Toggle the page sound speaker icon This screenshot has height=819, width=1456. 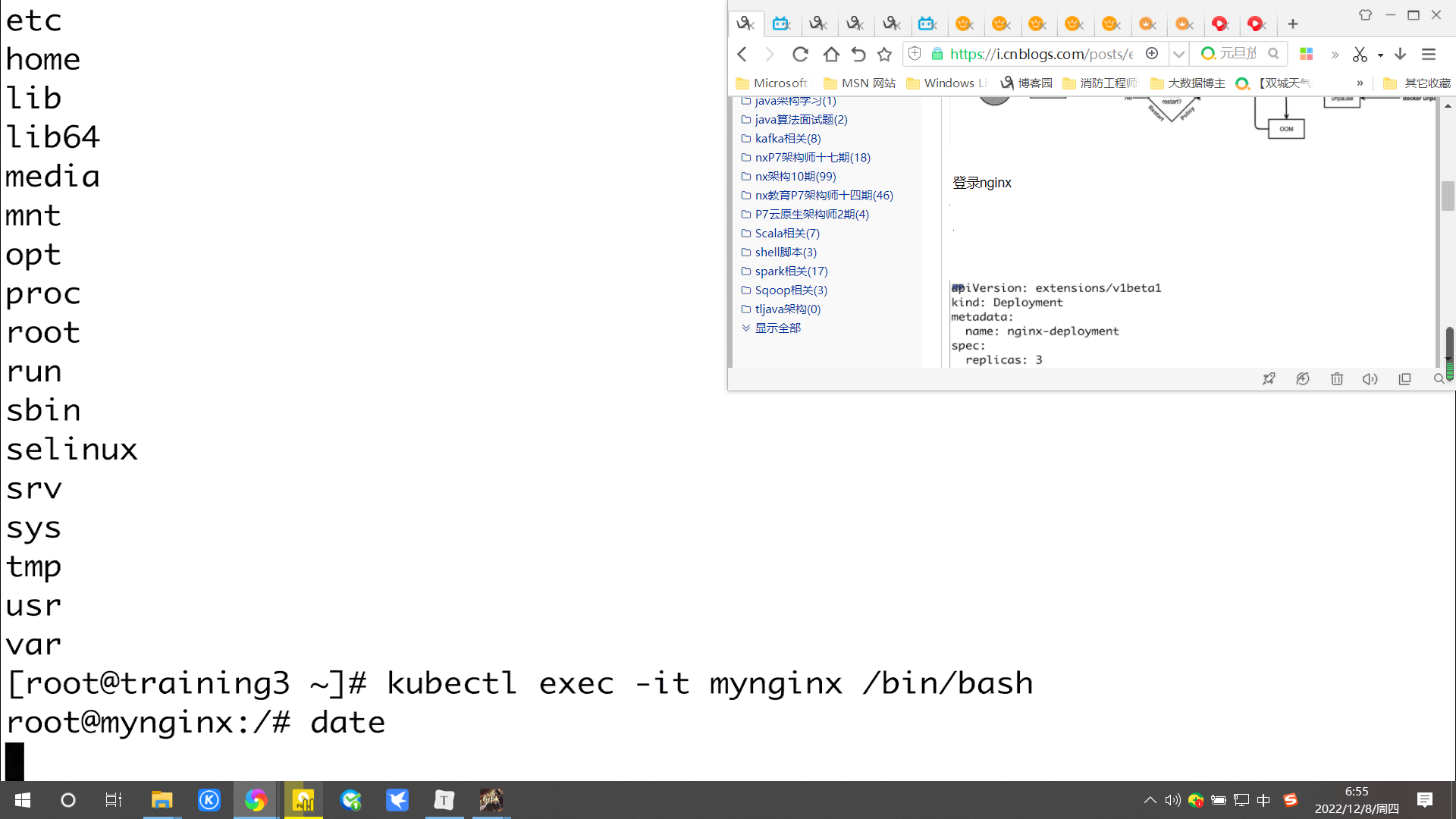coord(1370,379)
